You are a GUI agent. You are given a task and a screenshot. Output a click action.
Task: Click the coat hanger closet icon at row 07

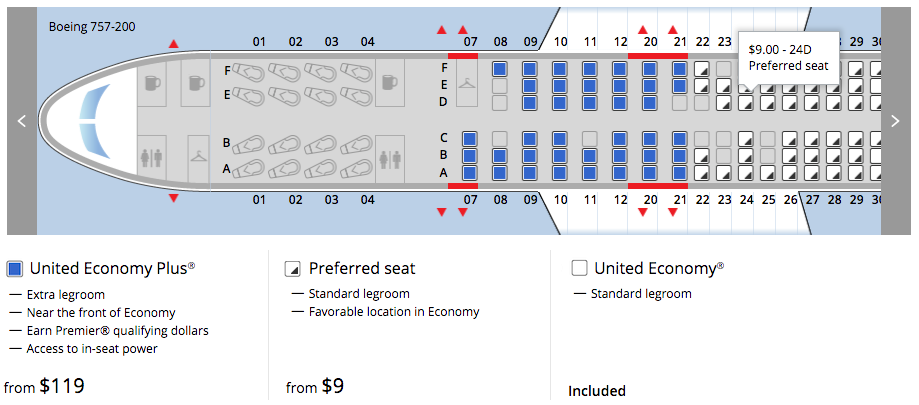(467, 85)
